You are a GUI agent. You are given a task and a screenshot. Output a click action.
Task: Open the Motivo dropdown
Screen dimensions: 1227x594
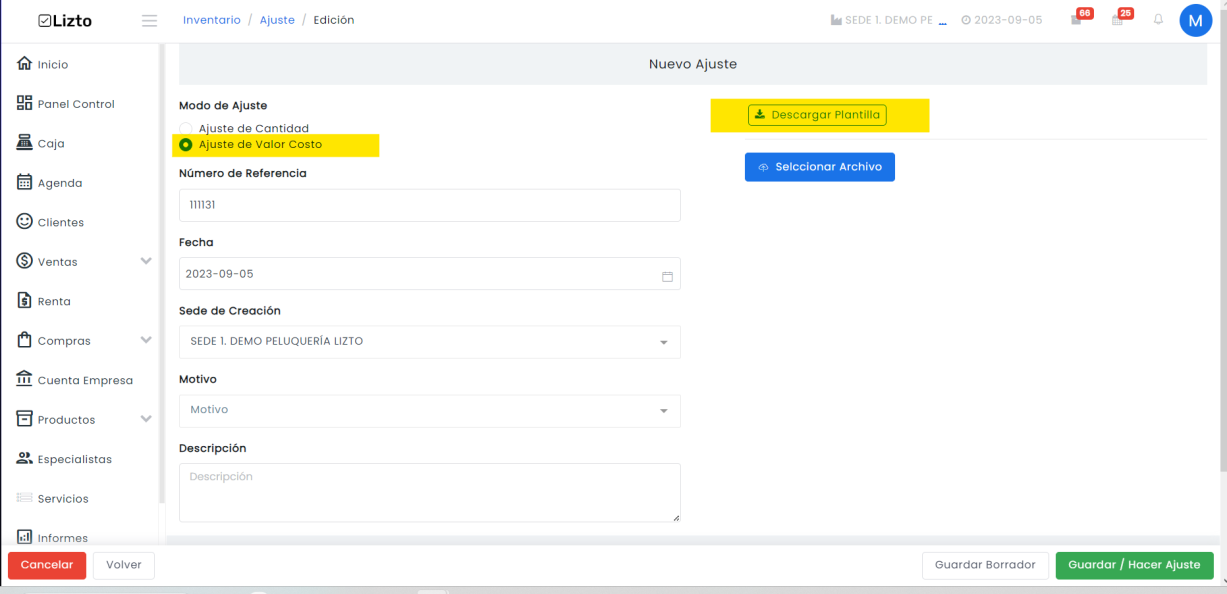click(x=430, y=411)
